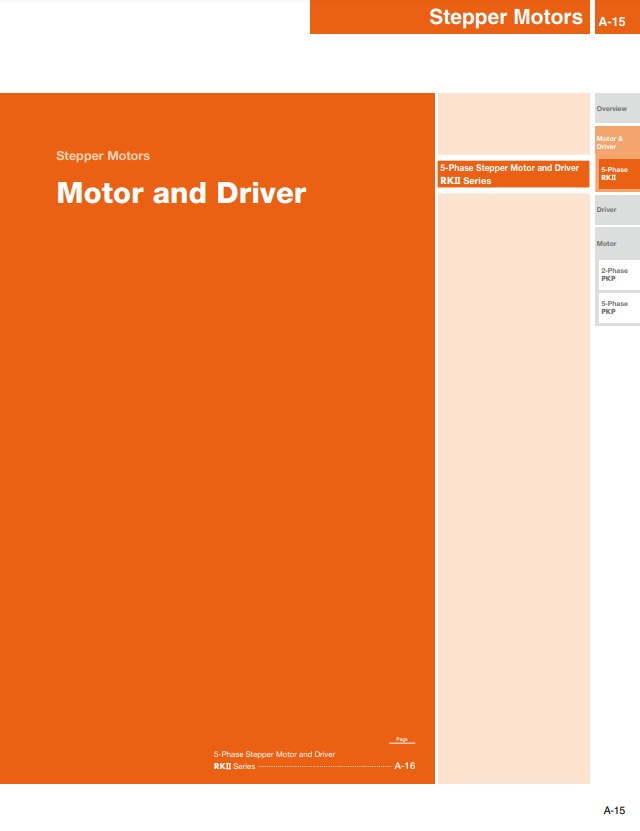This screenshot has height=831, width=640.
Task: Go to the Driver side tab
Action: pyautogui.click(x=617, y=209)
